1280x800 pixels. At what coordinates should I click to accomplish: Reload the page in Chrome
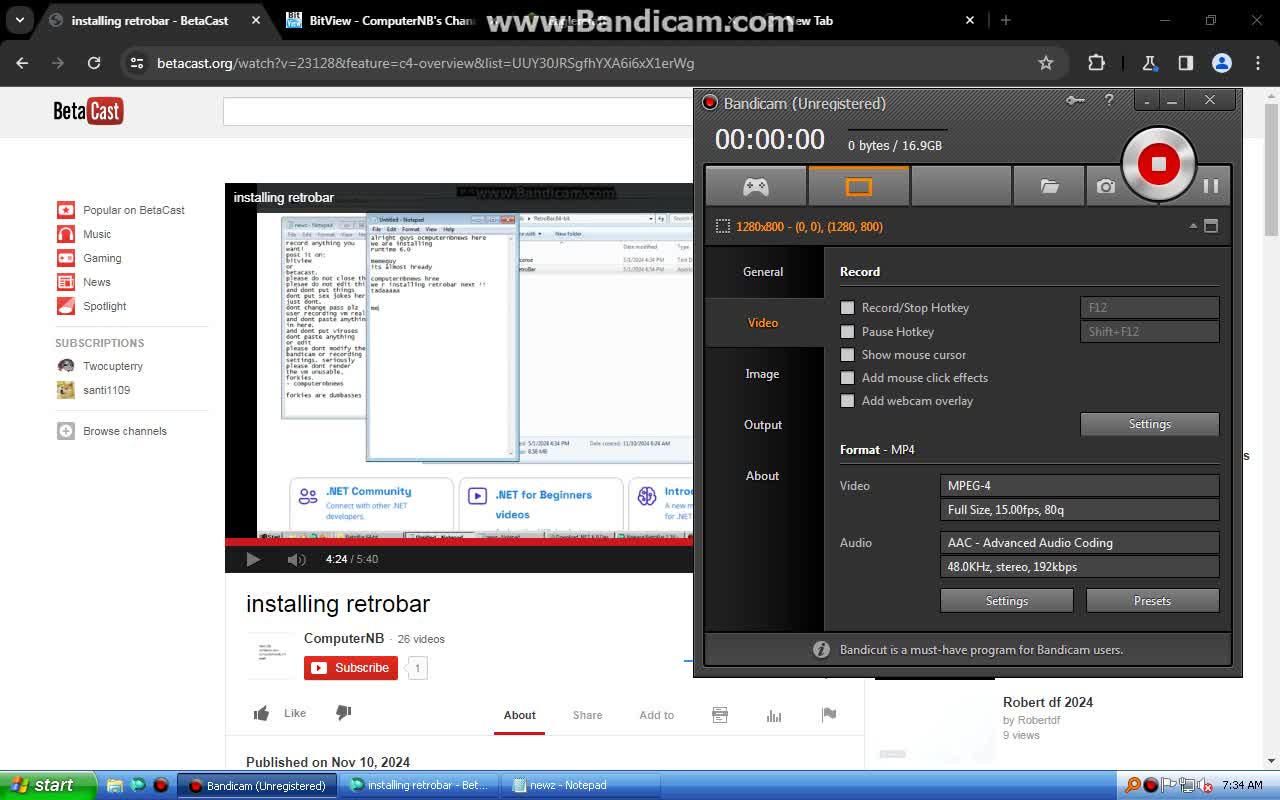[94, 63]
